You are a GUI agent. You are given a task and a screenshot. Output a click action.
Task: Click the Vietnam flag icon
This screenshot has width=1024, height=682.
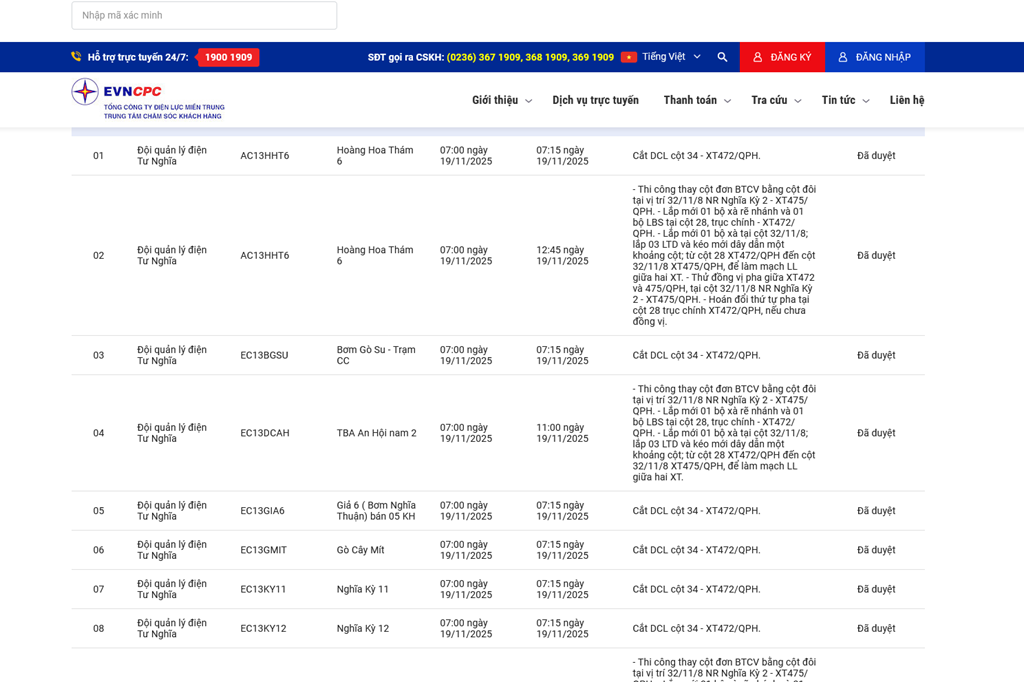coord(629,57)
